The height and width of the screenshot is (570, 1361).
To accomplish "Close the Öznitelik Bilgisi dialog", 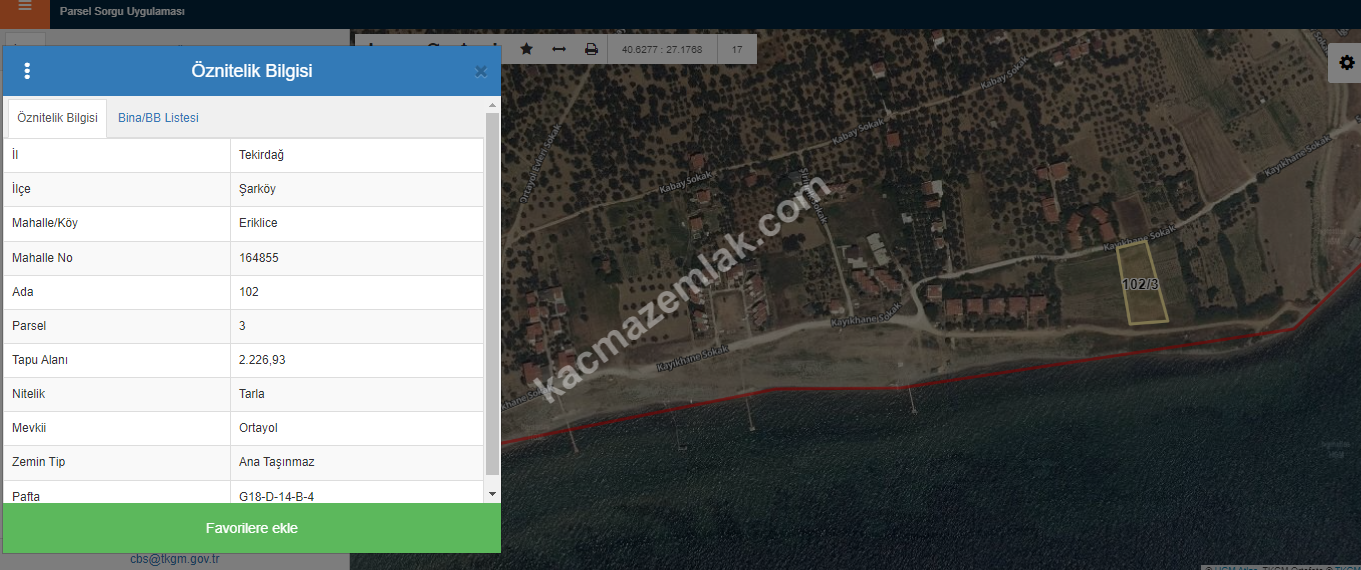I will (x=481, y=71).
